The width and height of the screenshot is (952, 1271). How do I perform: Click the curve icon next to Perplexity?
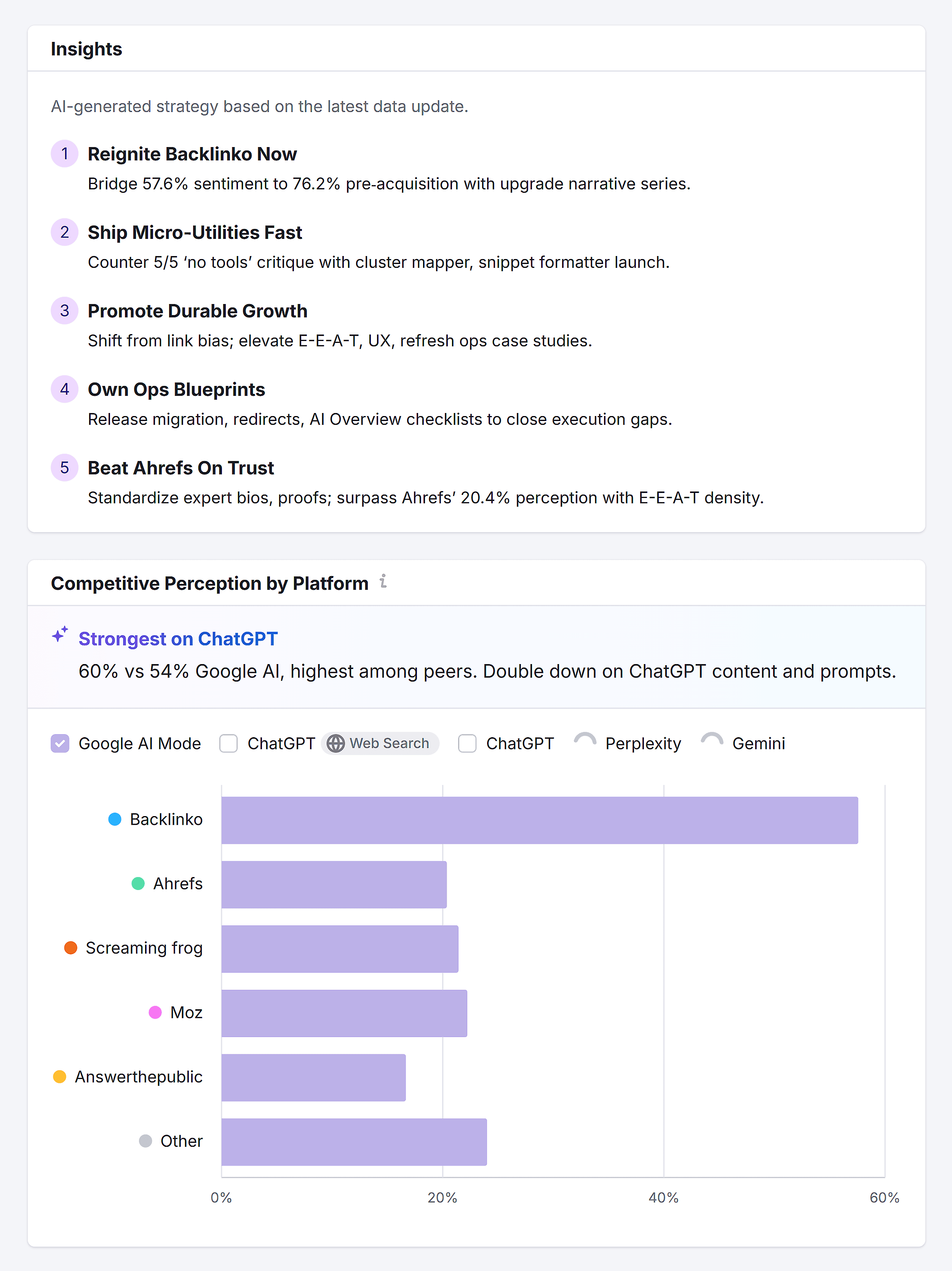pyautogui.click(x=585, y=741)
